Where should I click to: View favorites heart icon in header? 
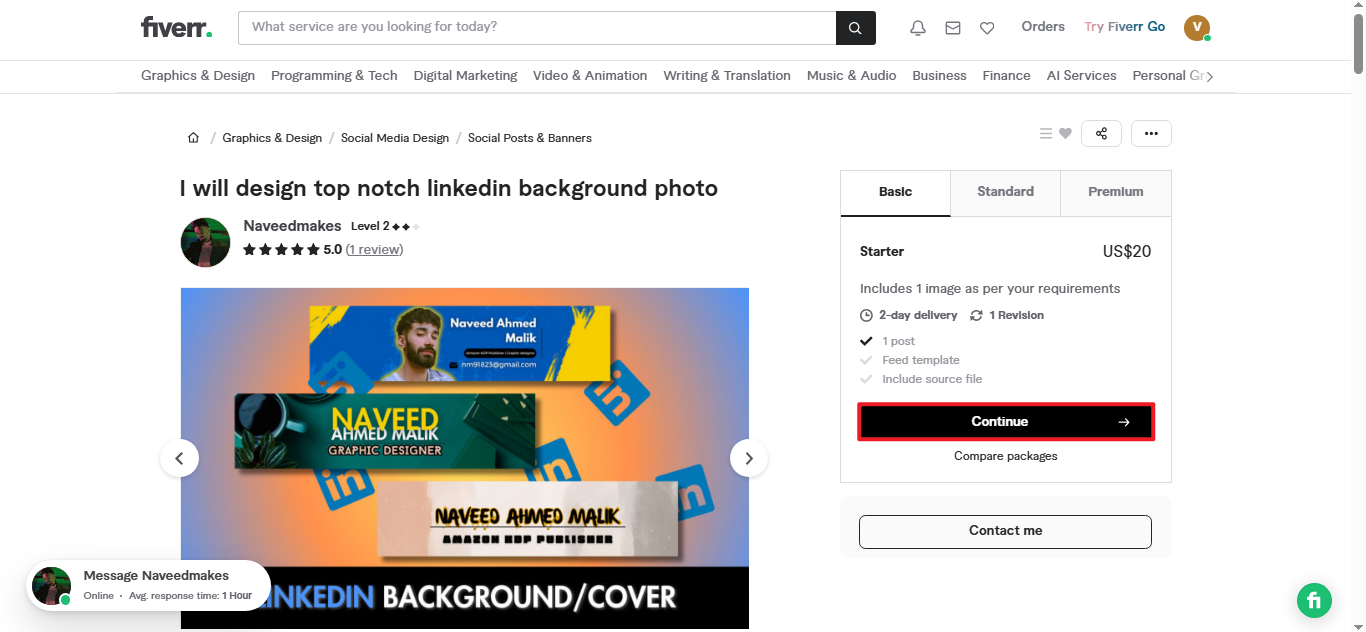[x=987, y=27]
